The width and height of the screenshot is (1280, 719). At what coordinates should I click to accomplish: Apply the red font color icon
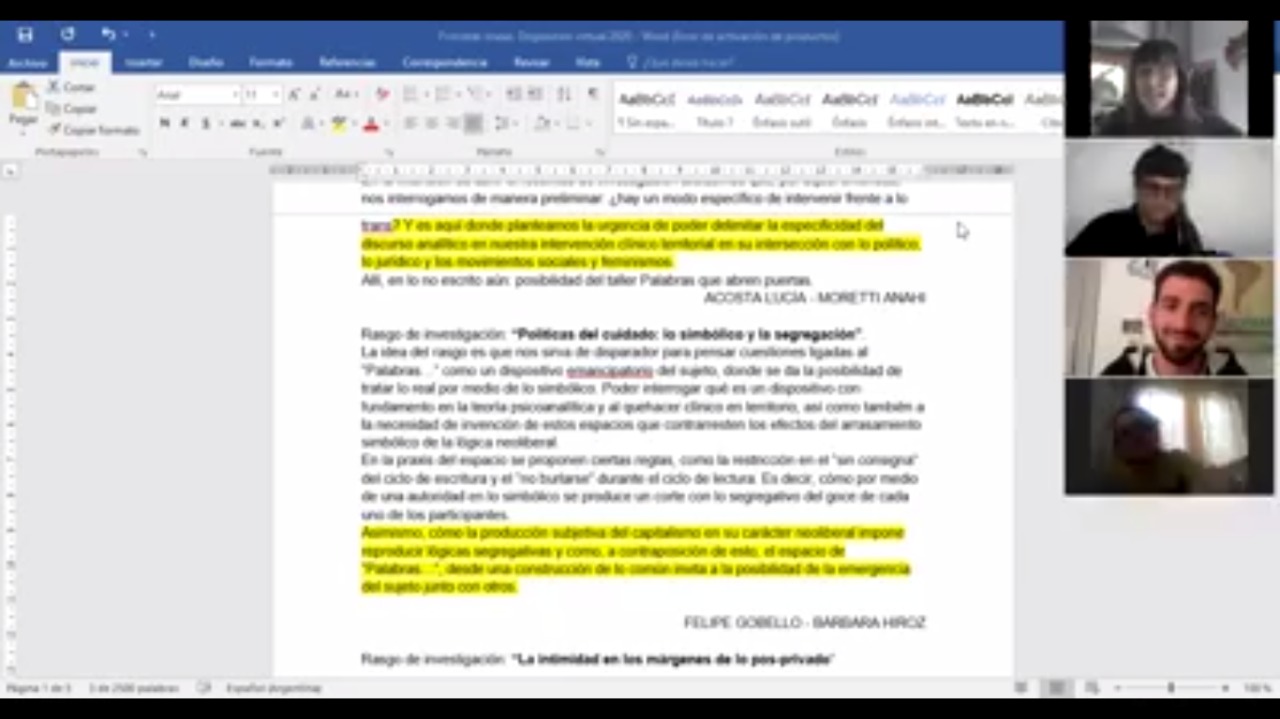[x=371, y=124]
